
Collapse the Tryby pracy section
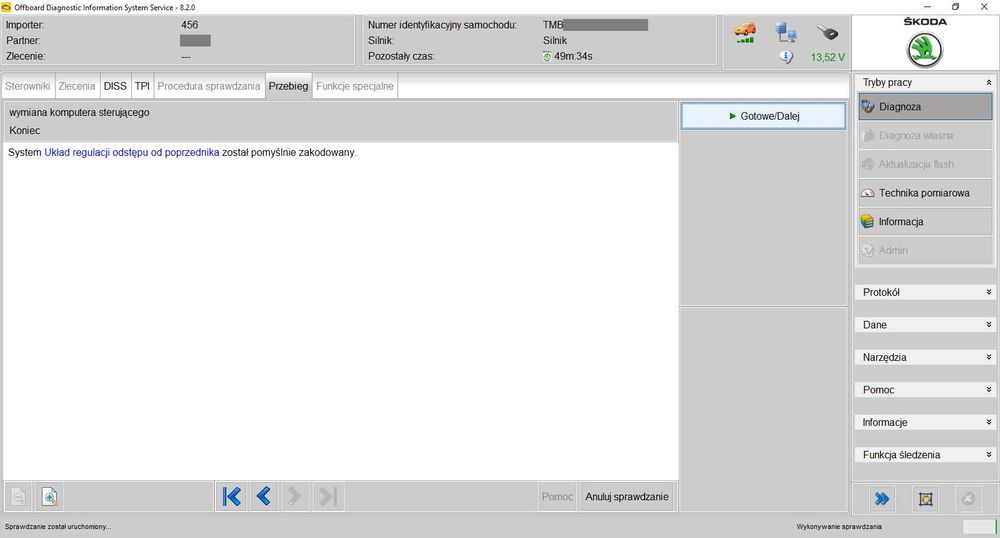coord(988,82)
